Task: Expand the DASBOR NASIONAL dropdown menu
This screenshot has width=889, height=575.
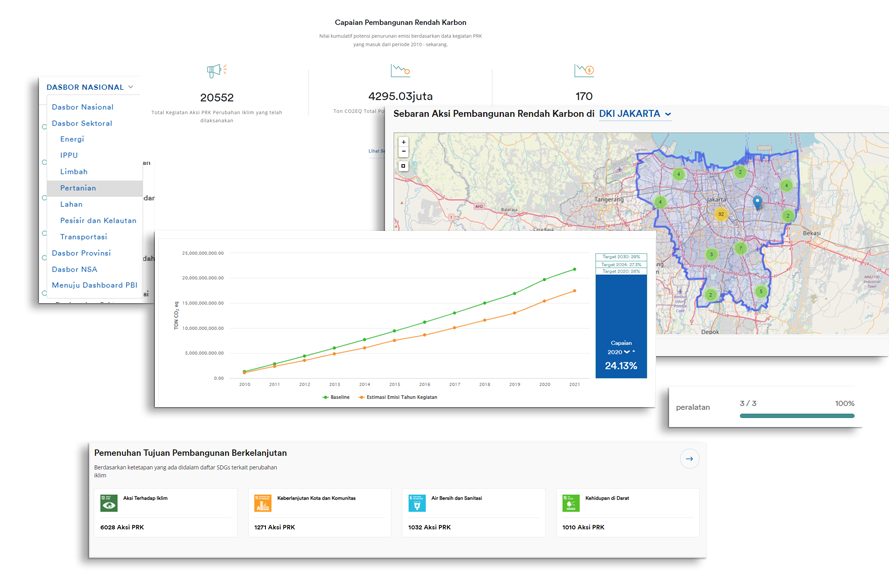Action: coord(90,88)
